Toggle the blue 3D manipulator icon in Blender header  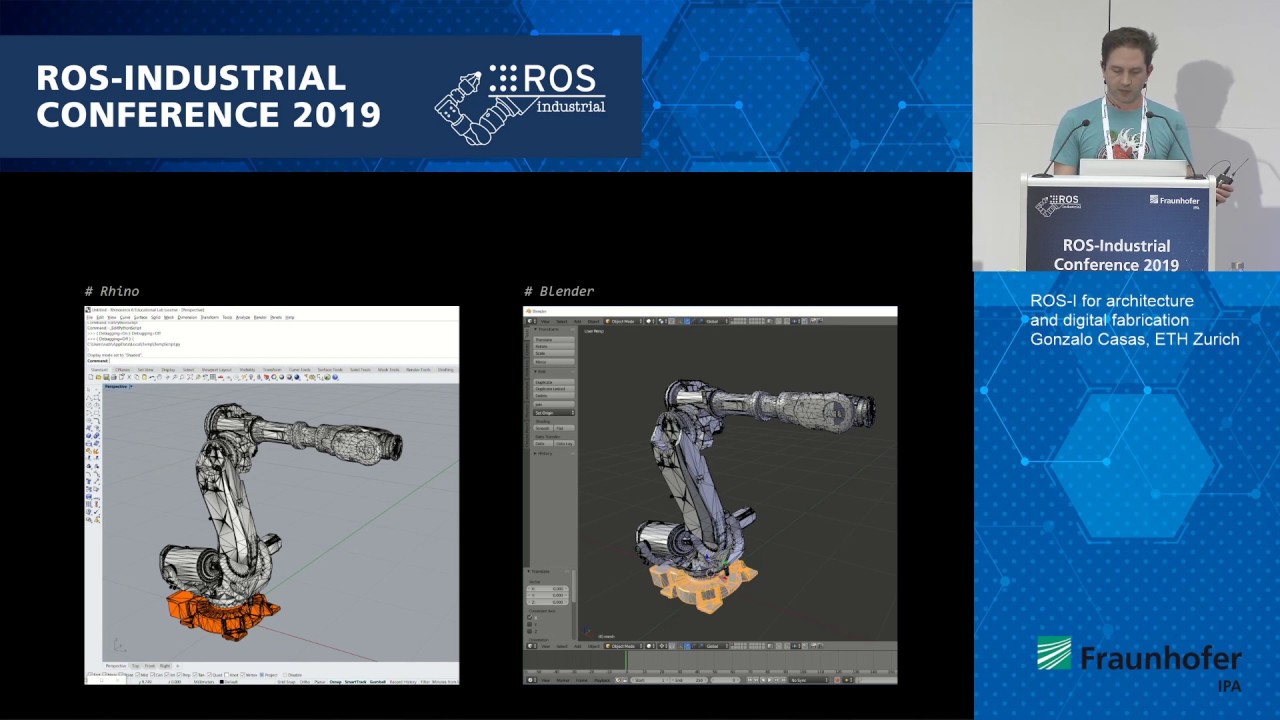pos(687,321)
